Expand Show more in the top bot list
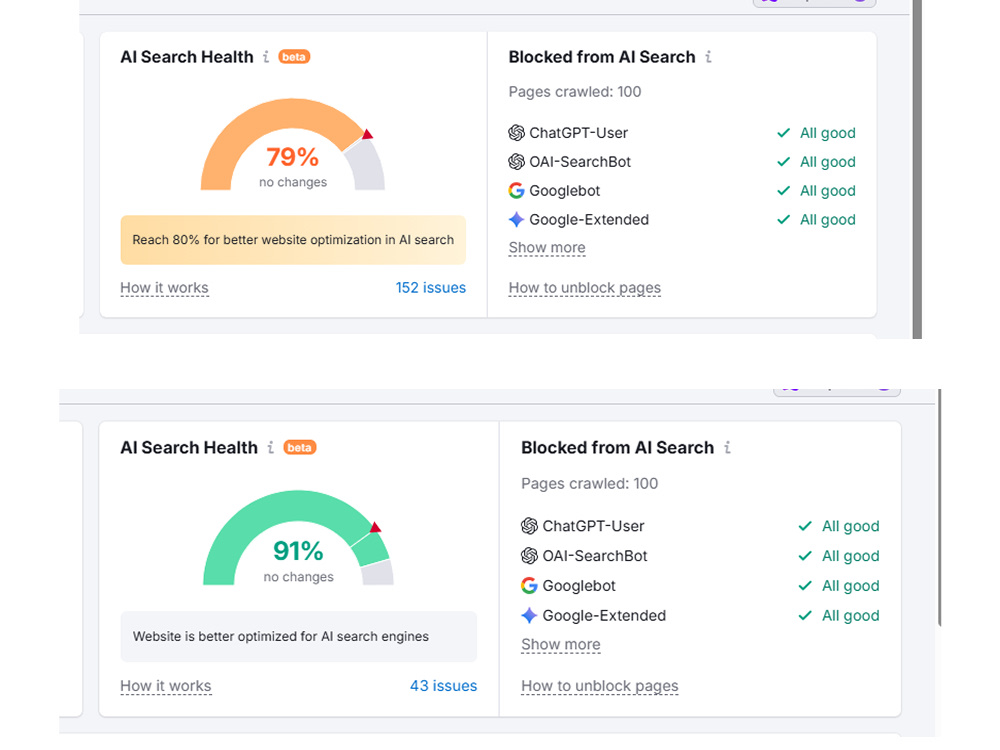 coord(547,247)
